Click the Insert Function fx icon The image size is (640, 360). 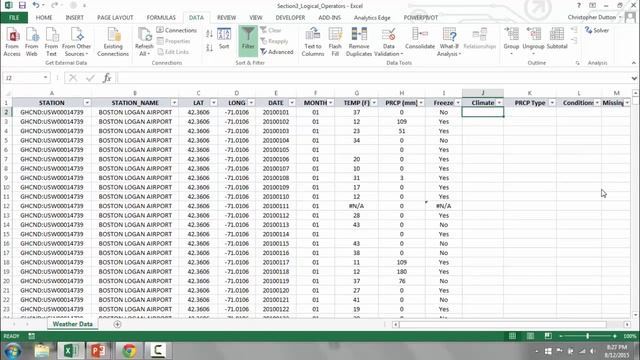tap(107, 78)
